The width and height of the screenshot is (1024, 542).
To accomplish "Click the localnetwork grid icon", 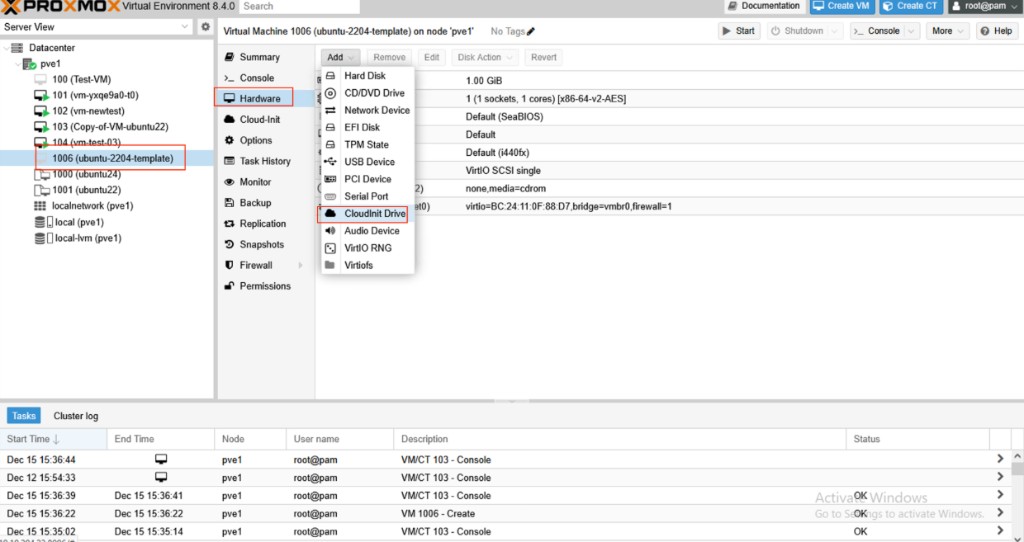I will (40, 206).
